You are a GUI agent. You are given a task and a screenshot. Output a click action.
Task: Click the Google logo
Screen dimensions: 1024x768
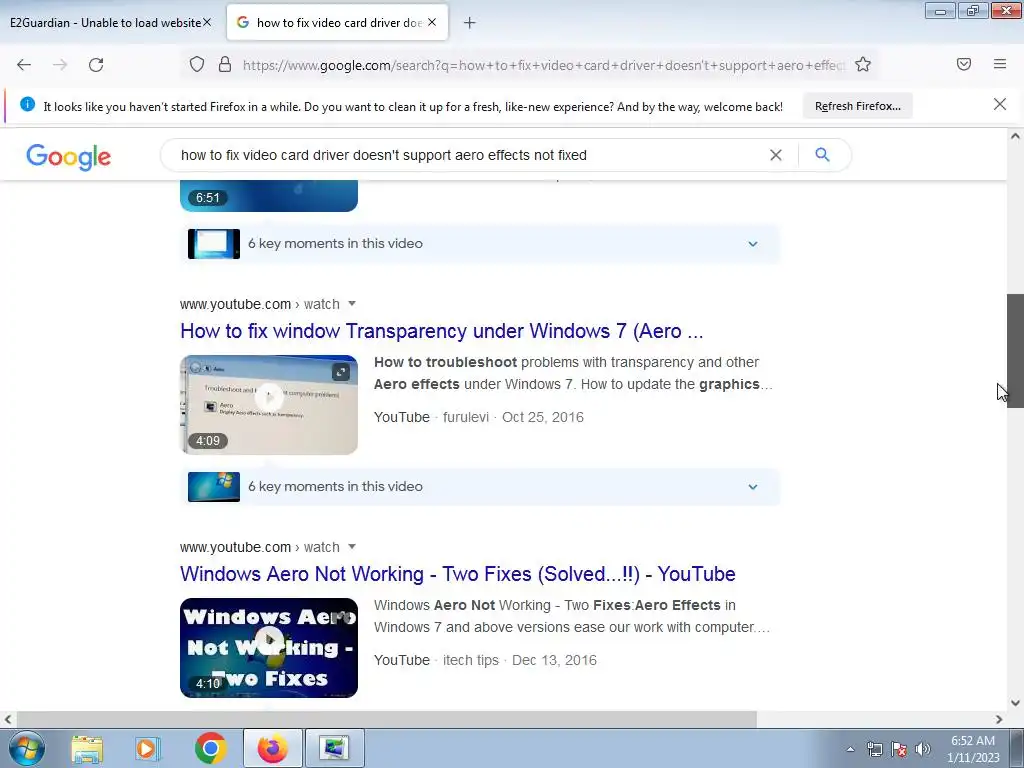(69, 157)
